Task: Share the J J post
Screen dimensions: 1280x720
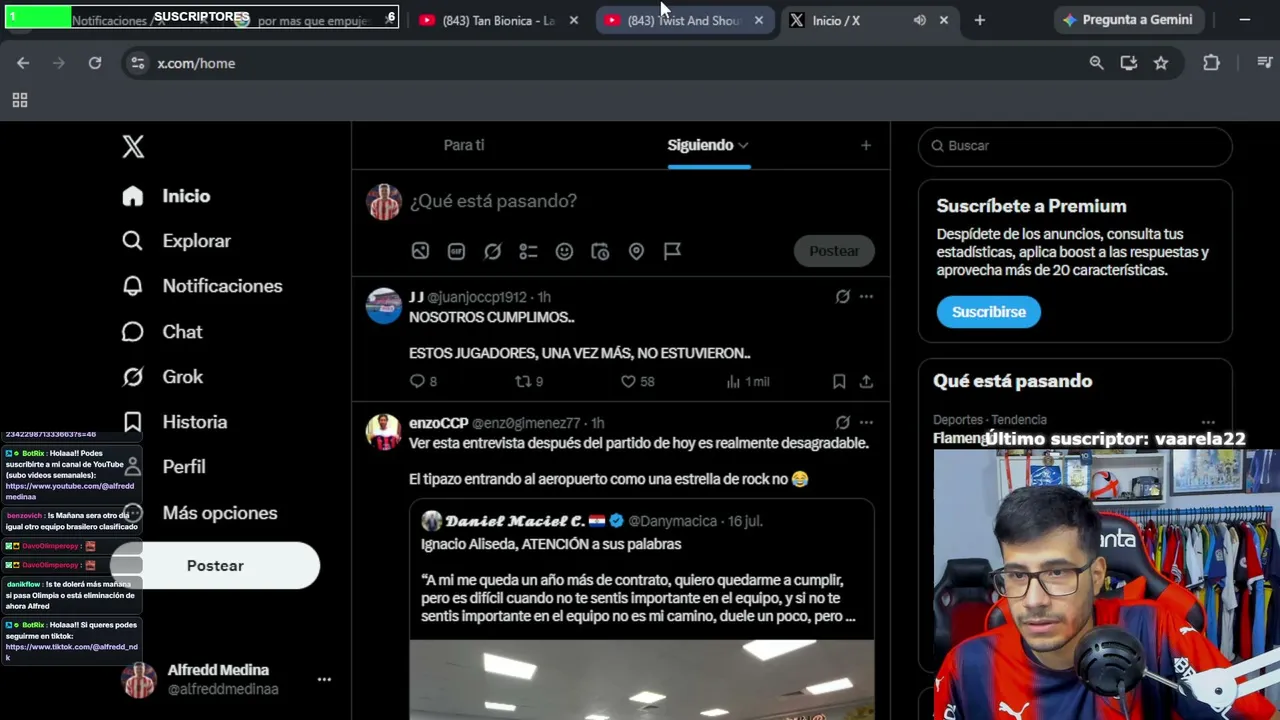Action: [866, 381]
